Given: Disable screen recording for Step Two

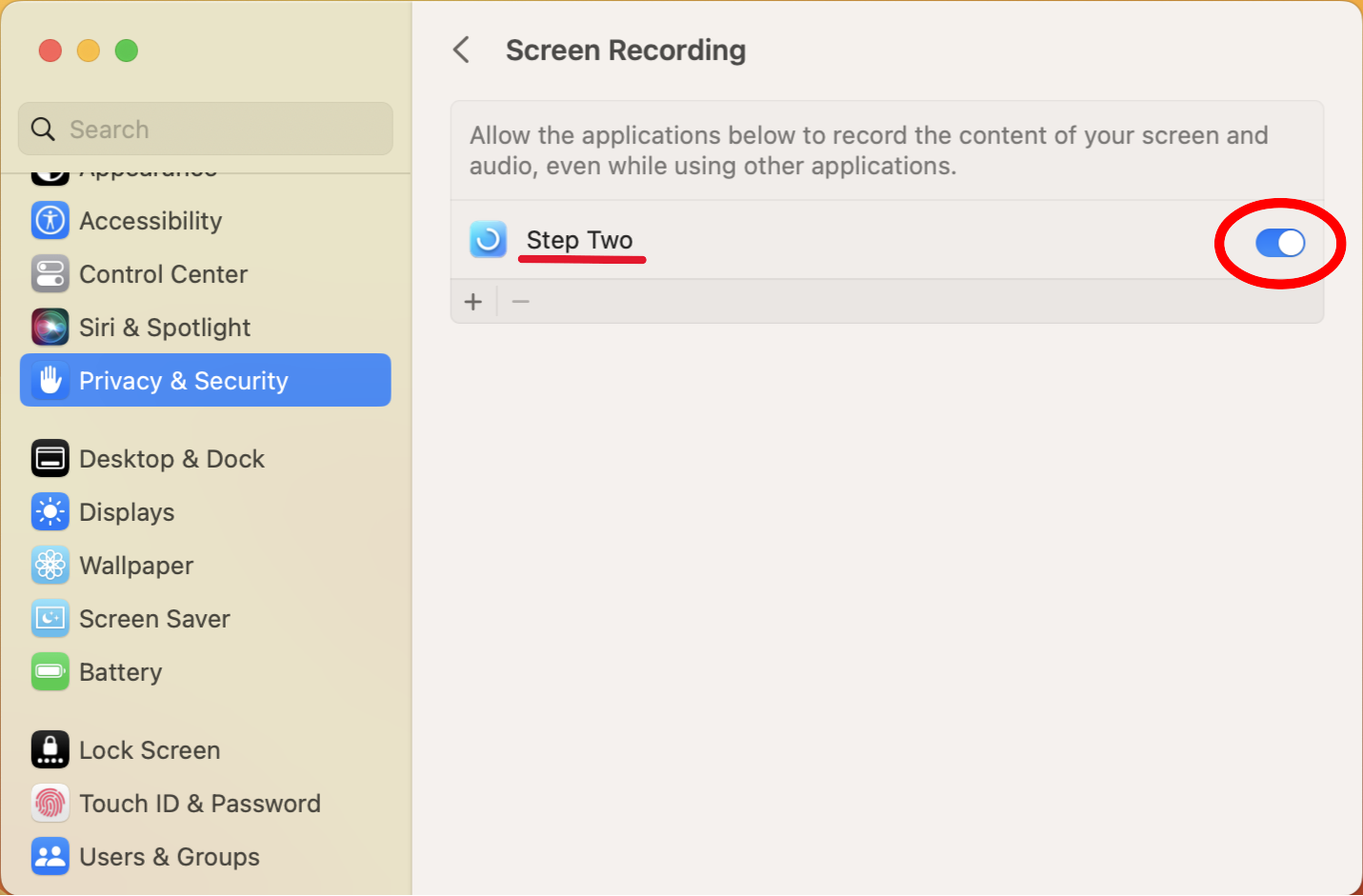Looking at the screenshot, I should coord(1280,243).
